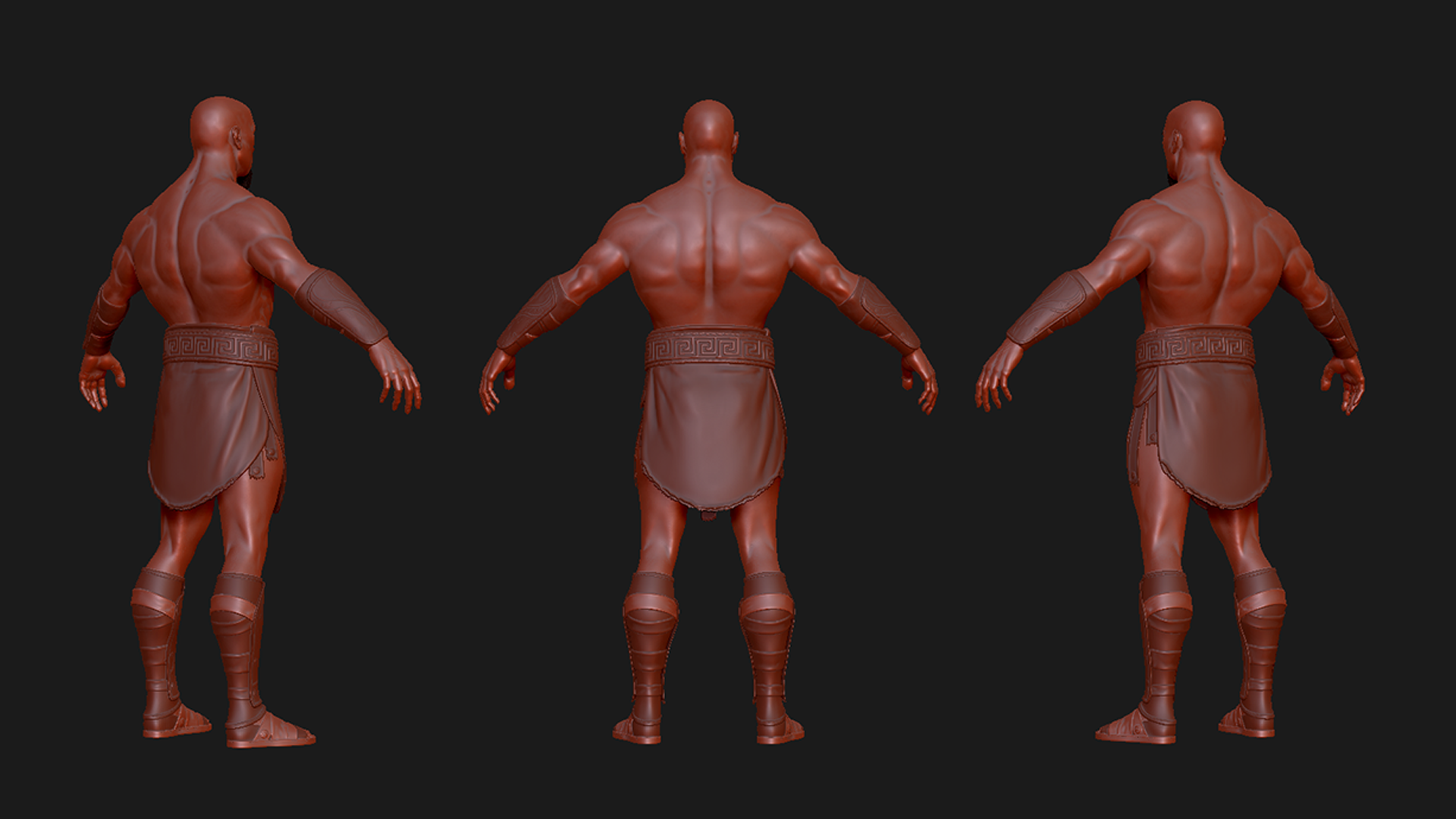Select the right figure's patterned belt

[x=1194, y=347]
